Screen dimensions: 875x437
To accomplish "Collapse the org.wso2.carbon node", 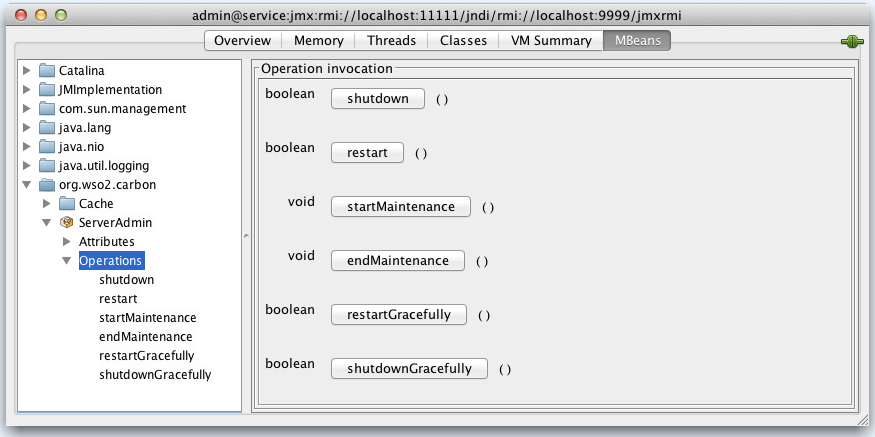I will tap(26, 185).
